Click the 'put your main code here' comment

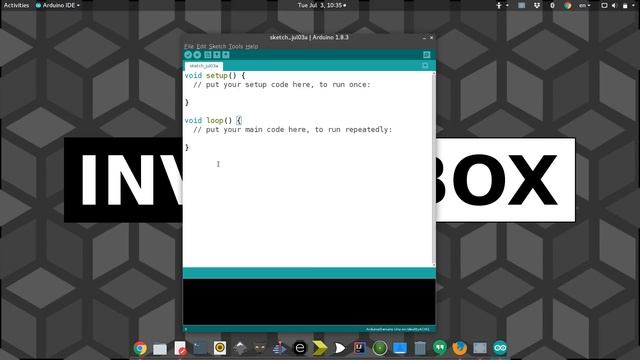tap(292, 129)
